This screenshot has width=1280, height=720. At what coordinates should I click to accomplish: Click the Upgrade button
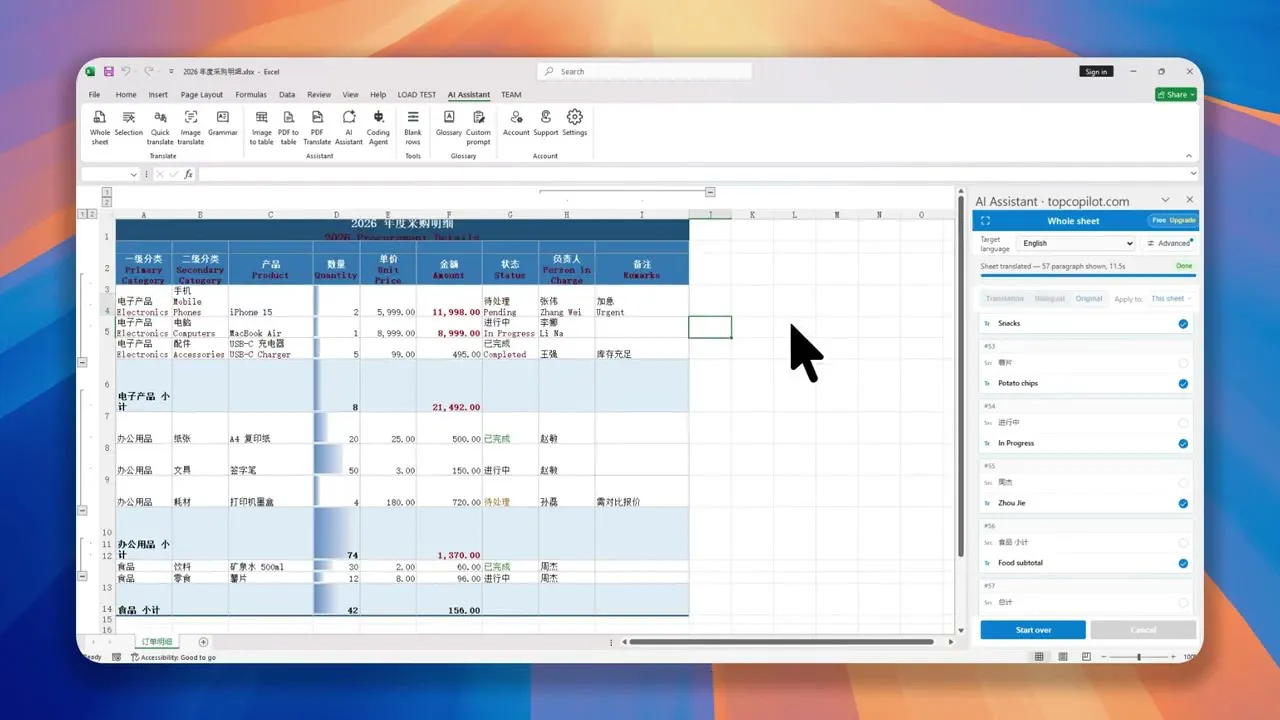tap(1183, 220)
